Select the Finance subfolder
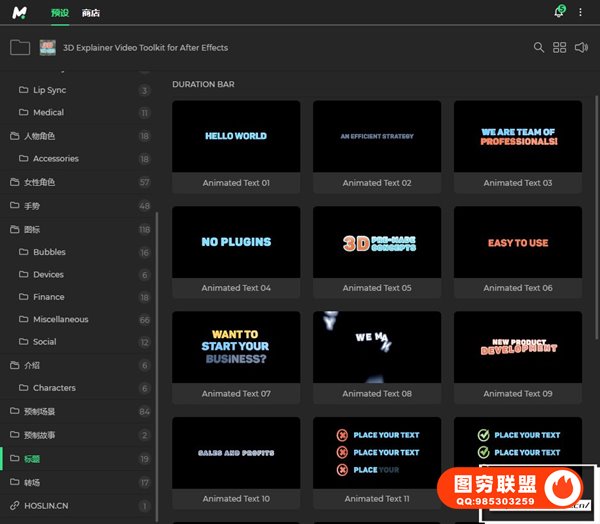This screenshot has width=600, height=524. [x=48, y=297]
